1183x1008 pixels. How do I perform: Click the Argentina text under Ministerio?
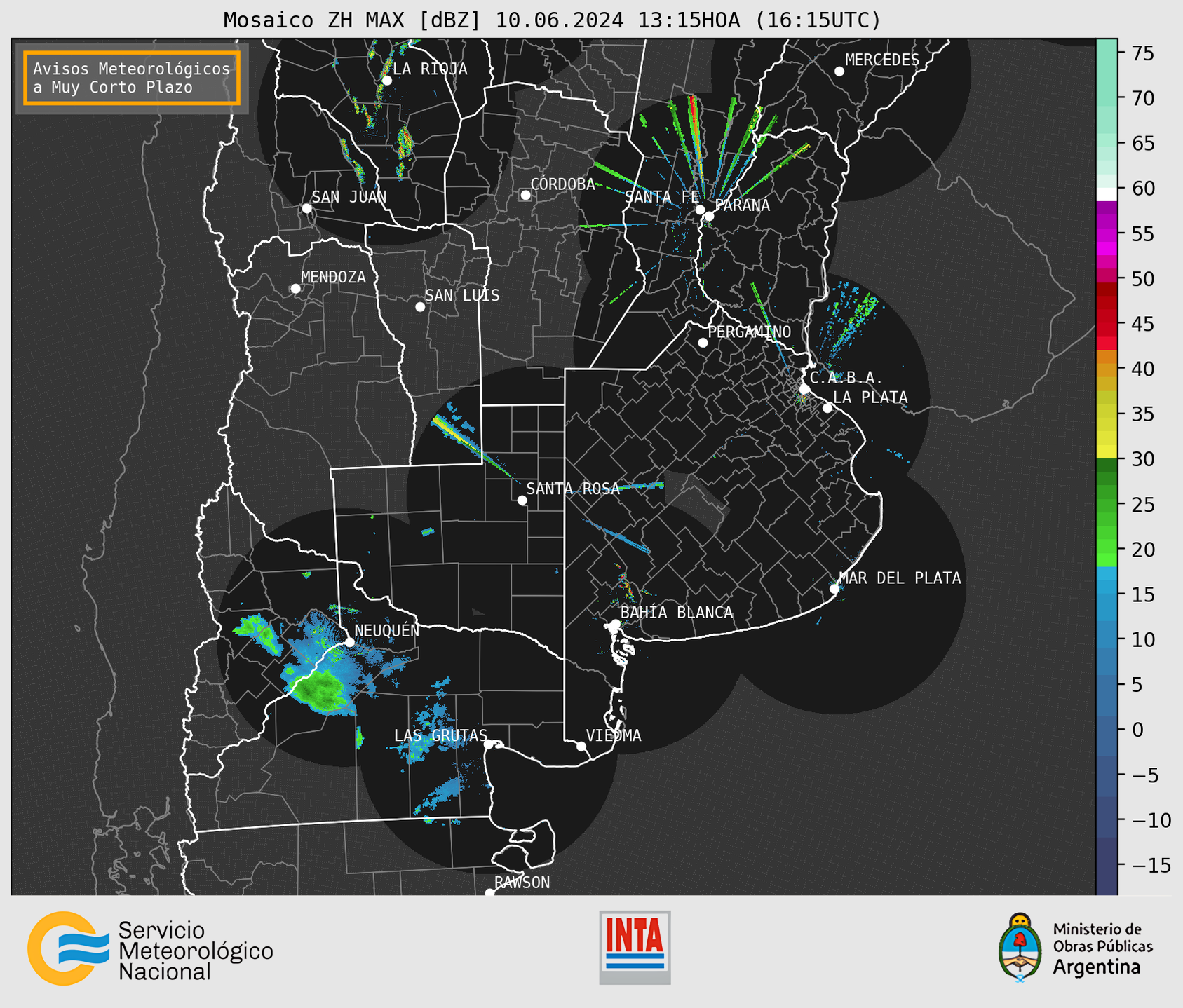pyautogui.click(x=1097, y=967)
